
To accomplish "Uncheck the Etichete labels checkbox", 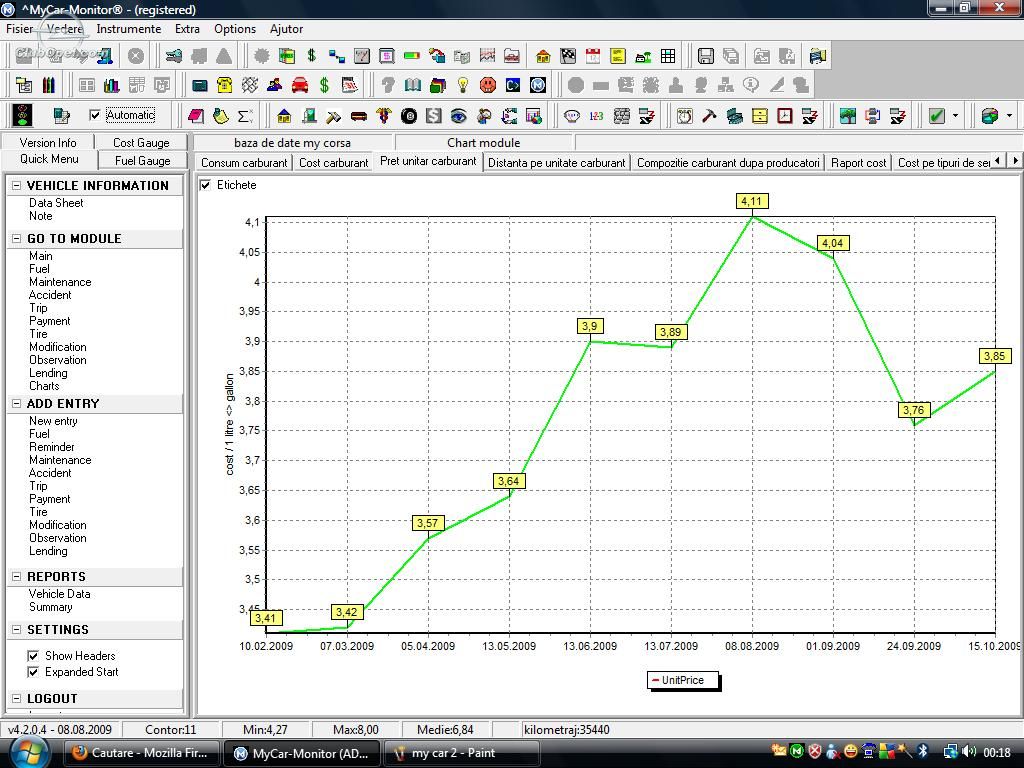I will (205, 185).
